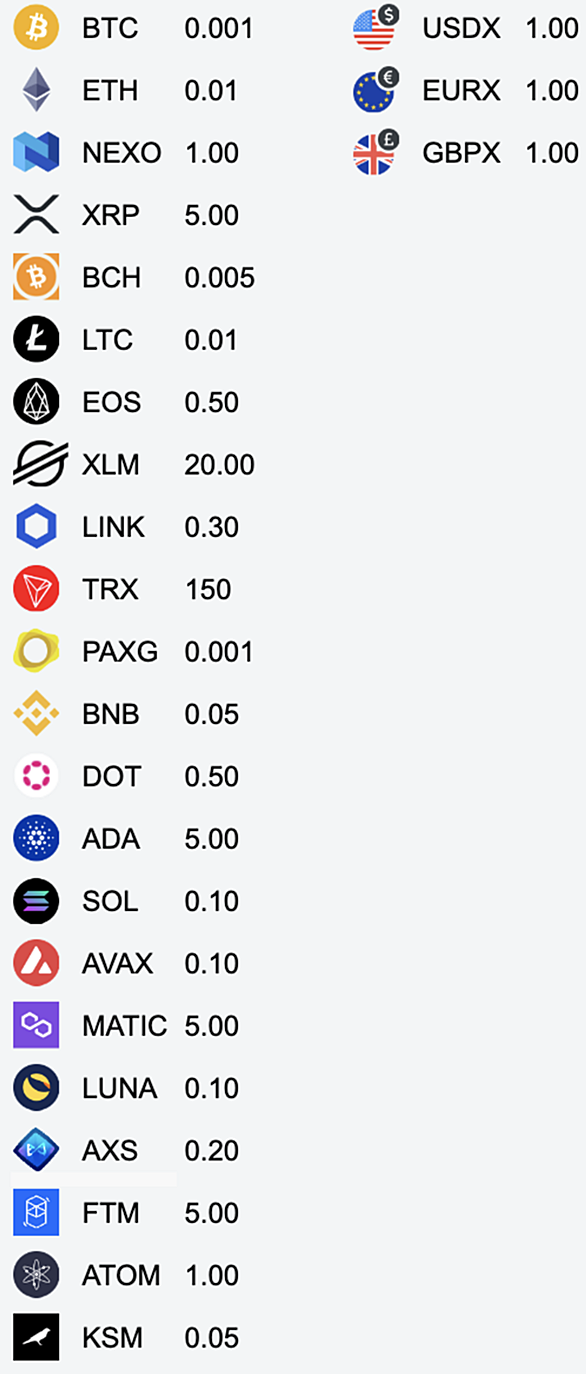This screenshot has height=1374, width=586.
Task: Select the red TRON TRX icon
Action: (36, 589)
